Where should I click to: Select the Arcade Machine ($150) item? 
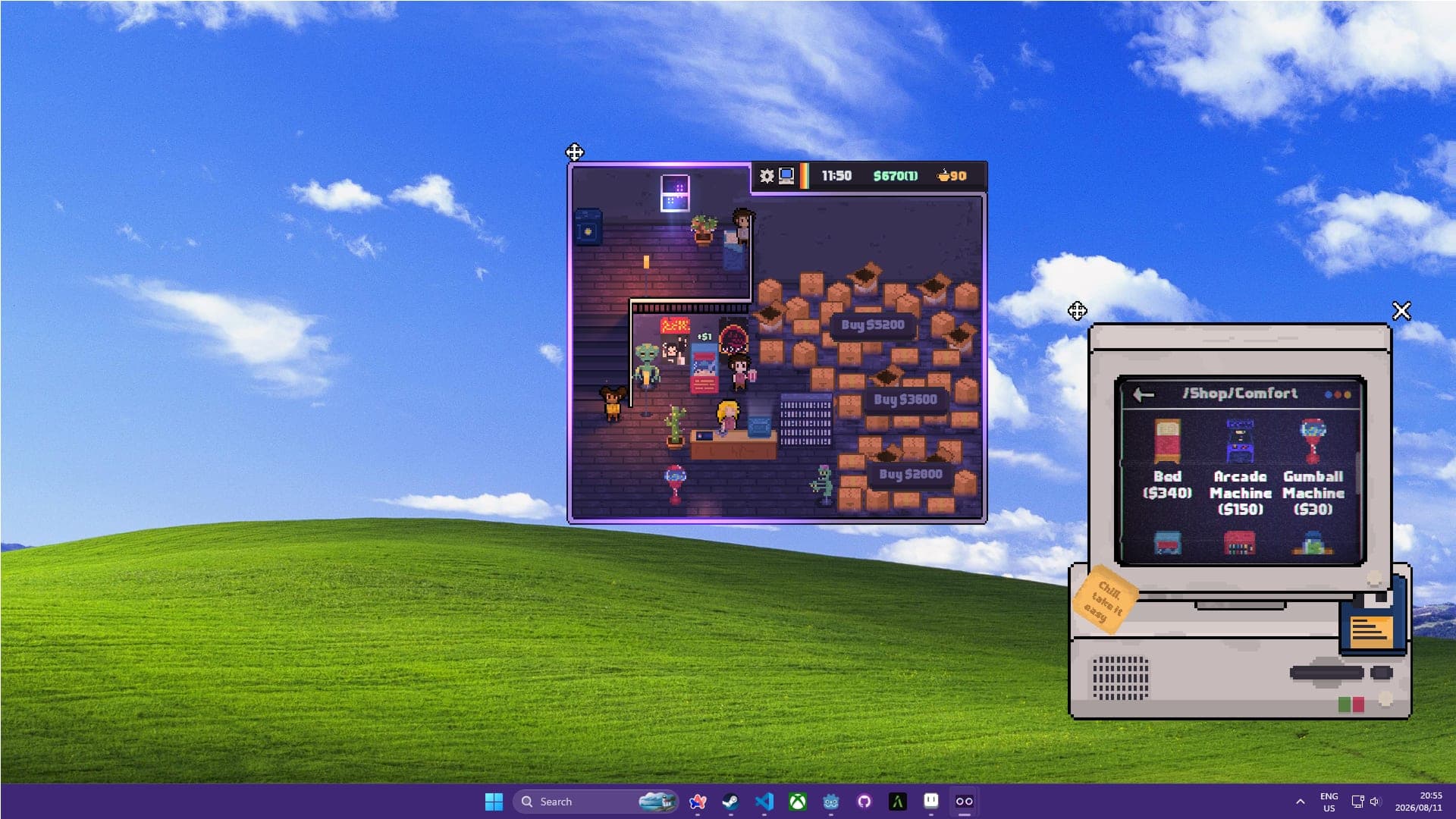coord(1240,467)
